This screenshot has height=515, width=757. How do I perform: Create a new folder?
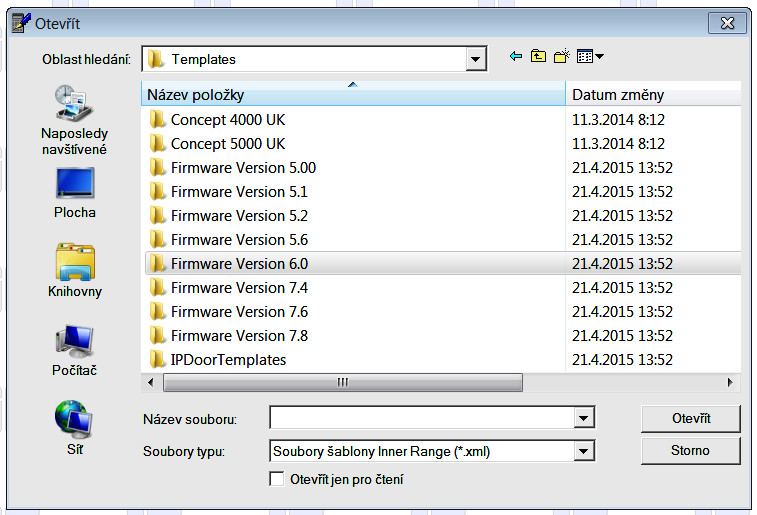click(561, 57)
